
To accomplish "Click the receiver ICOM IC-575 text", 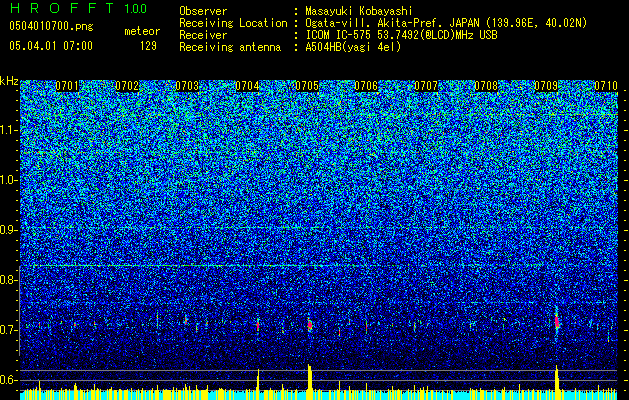I will point(401,35).
